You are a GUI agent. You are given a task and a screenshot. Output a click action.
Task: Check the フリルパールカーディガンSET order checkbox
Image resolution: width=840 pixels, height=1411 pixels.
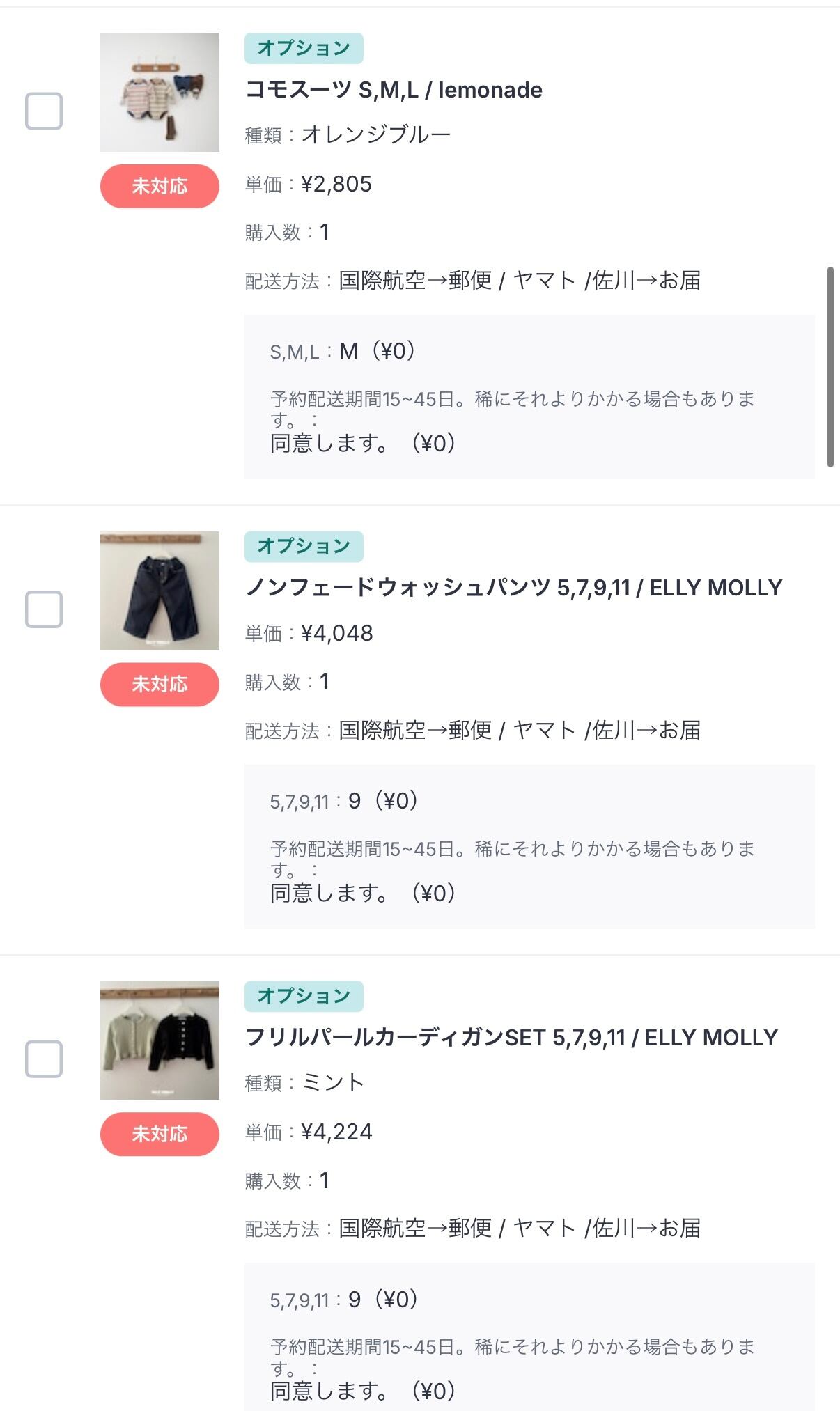pos(44,1059)
